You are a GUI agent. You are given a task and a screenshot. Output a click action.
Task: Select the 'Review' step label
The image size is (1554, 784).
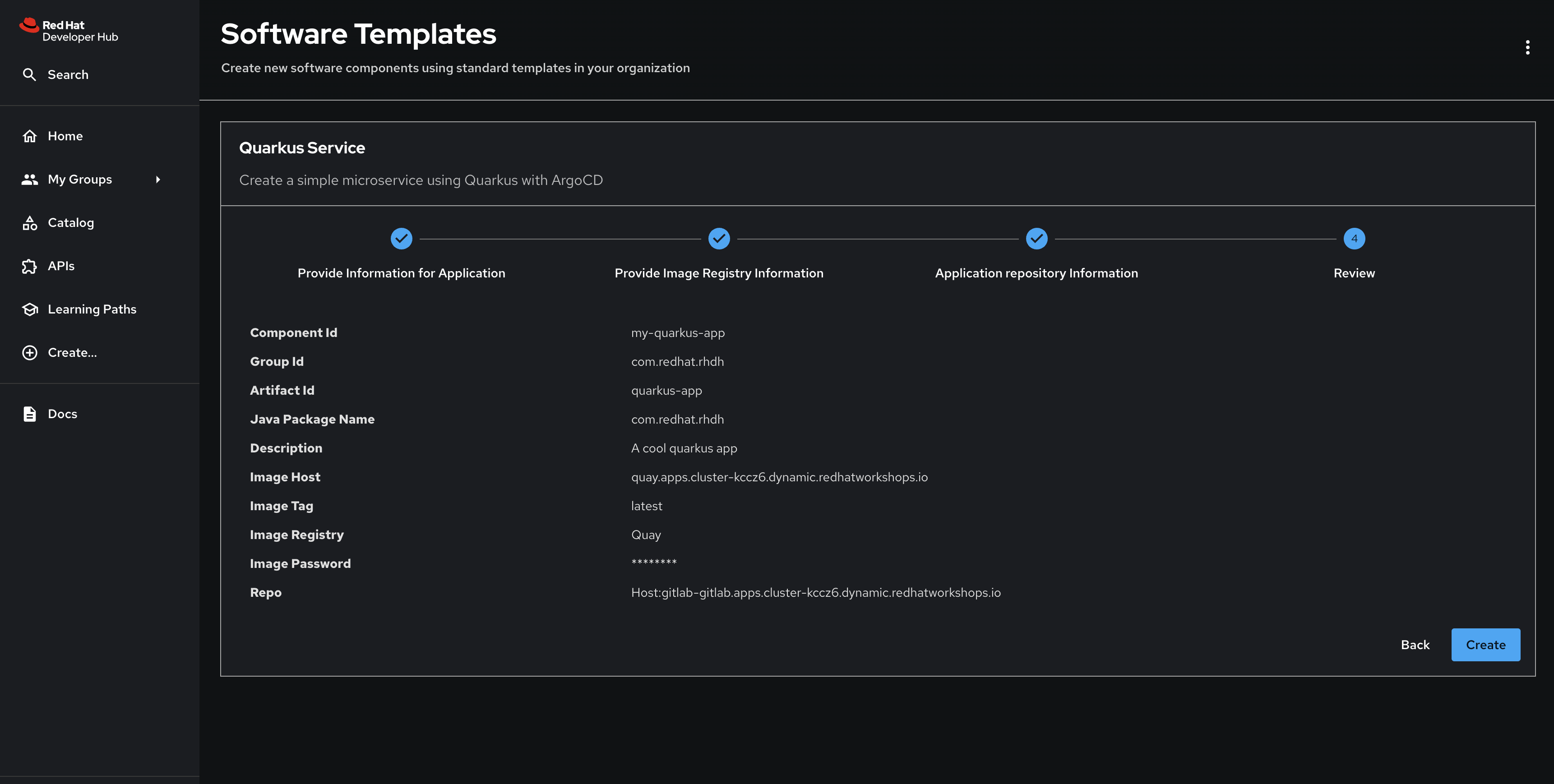coord(1354,273)
